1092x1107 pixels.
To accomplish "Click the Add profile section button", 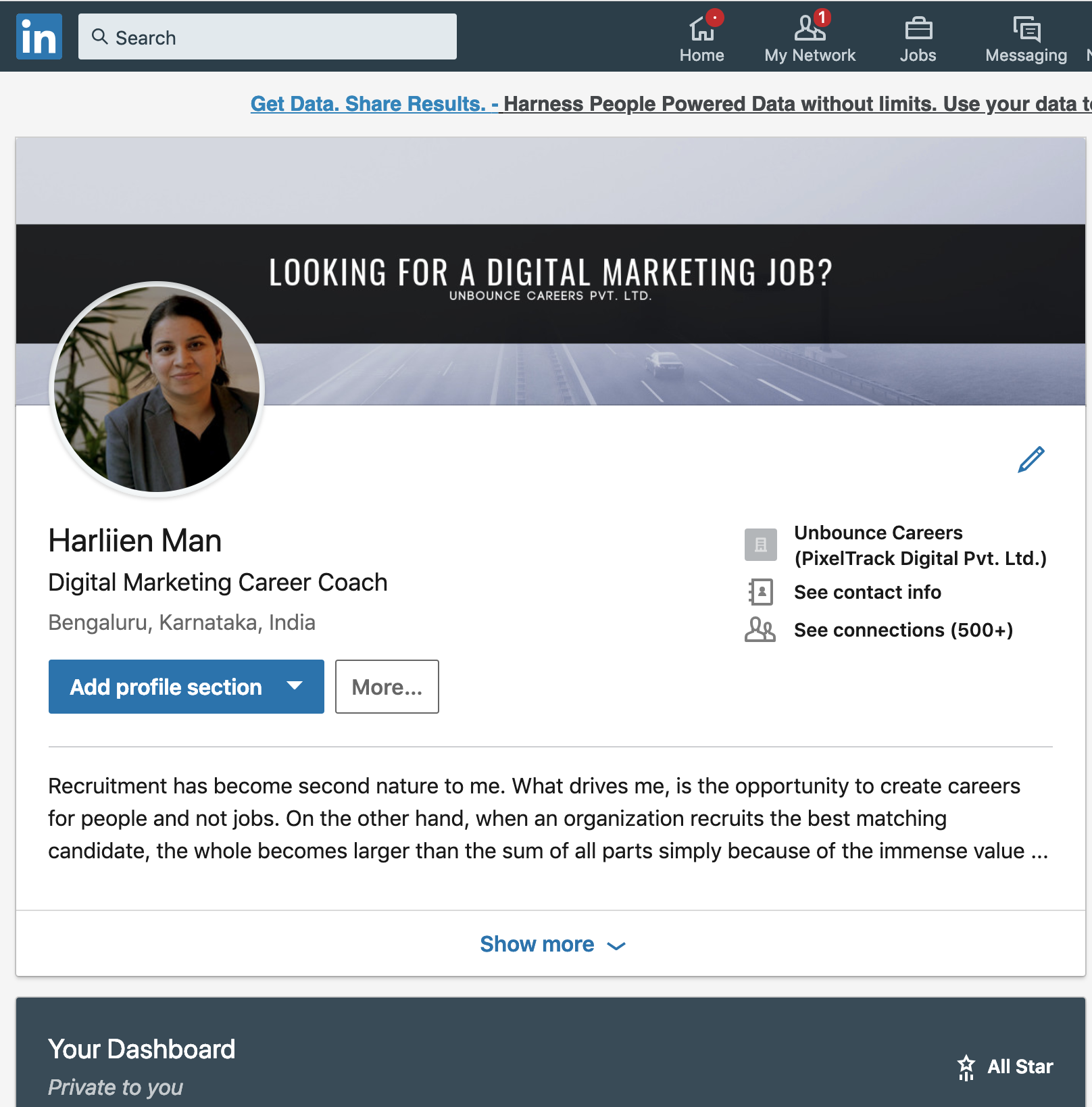I will 187,687.
